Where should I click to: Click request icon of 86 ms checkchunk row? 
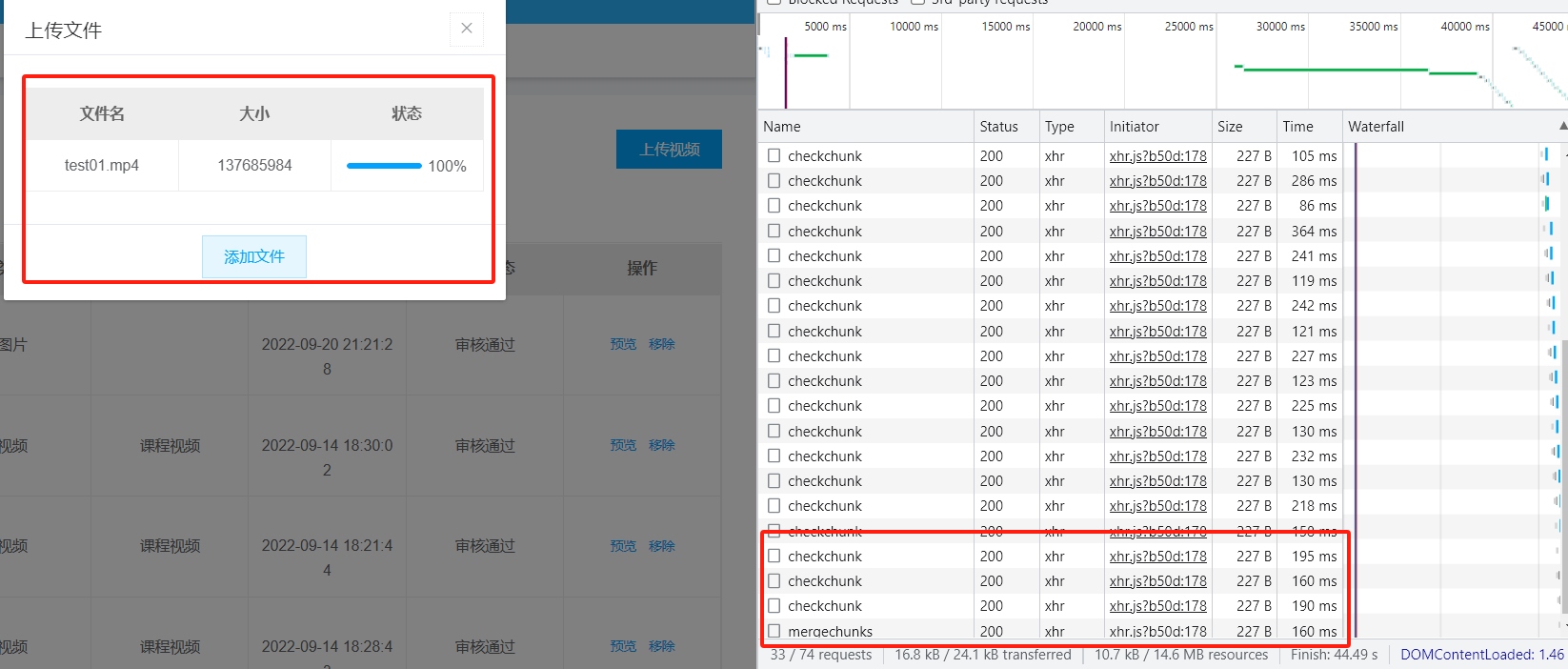coord(774,205)
